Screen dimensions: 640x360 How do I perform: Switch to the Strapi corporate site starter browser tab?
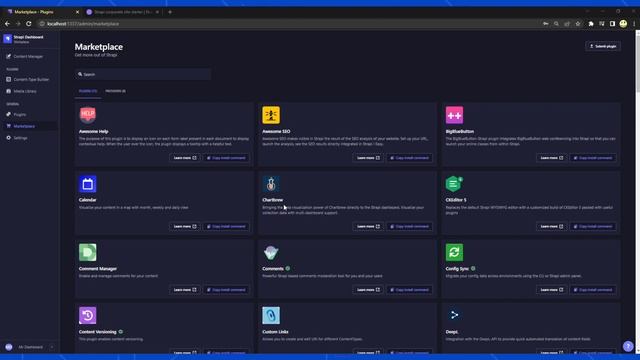pos(122,12)
